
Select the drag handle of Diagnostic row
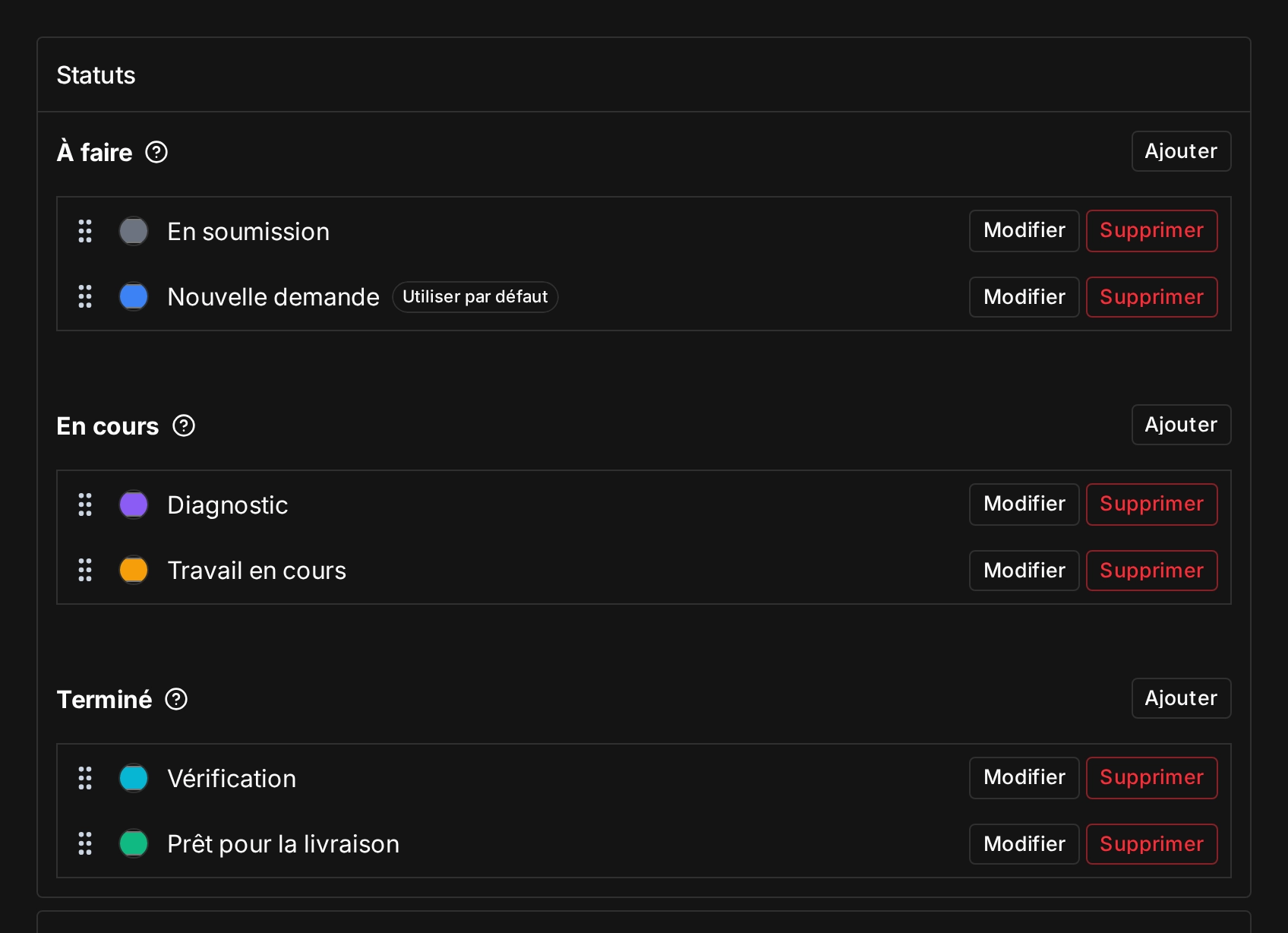coord(85,504)
